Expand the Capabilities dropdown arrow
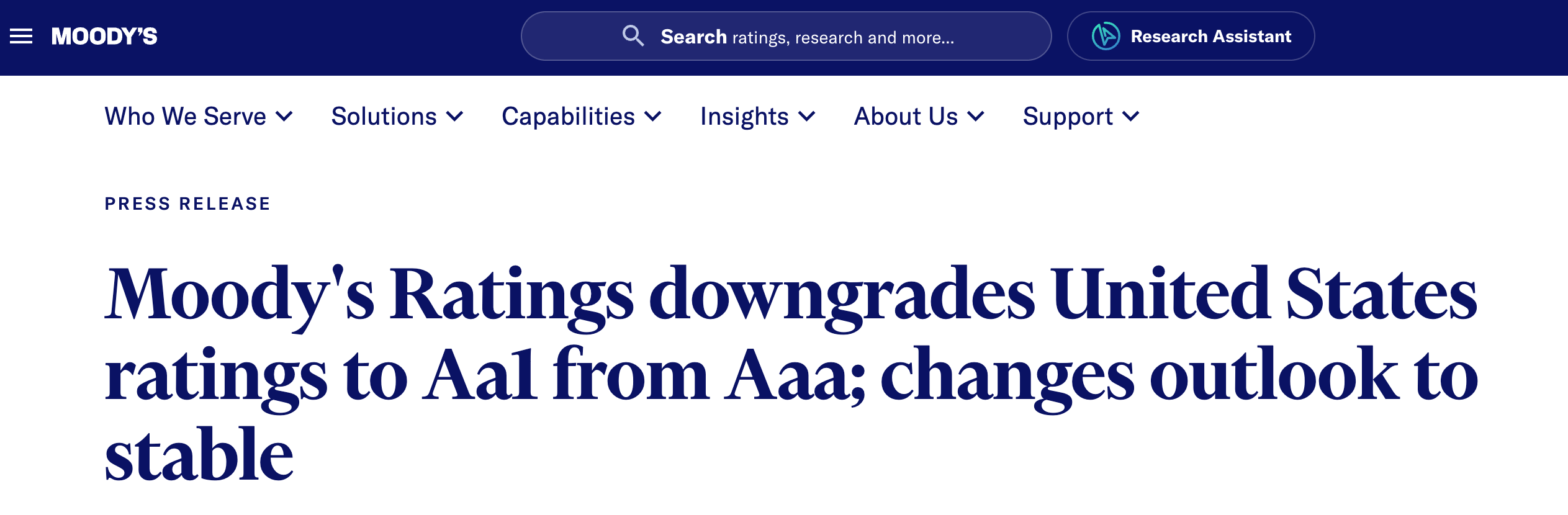 653,117
